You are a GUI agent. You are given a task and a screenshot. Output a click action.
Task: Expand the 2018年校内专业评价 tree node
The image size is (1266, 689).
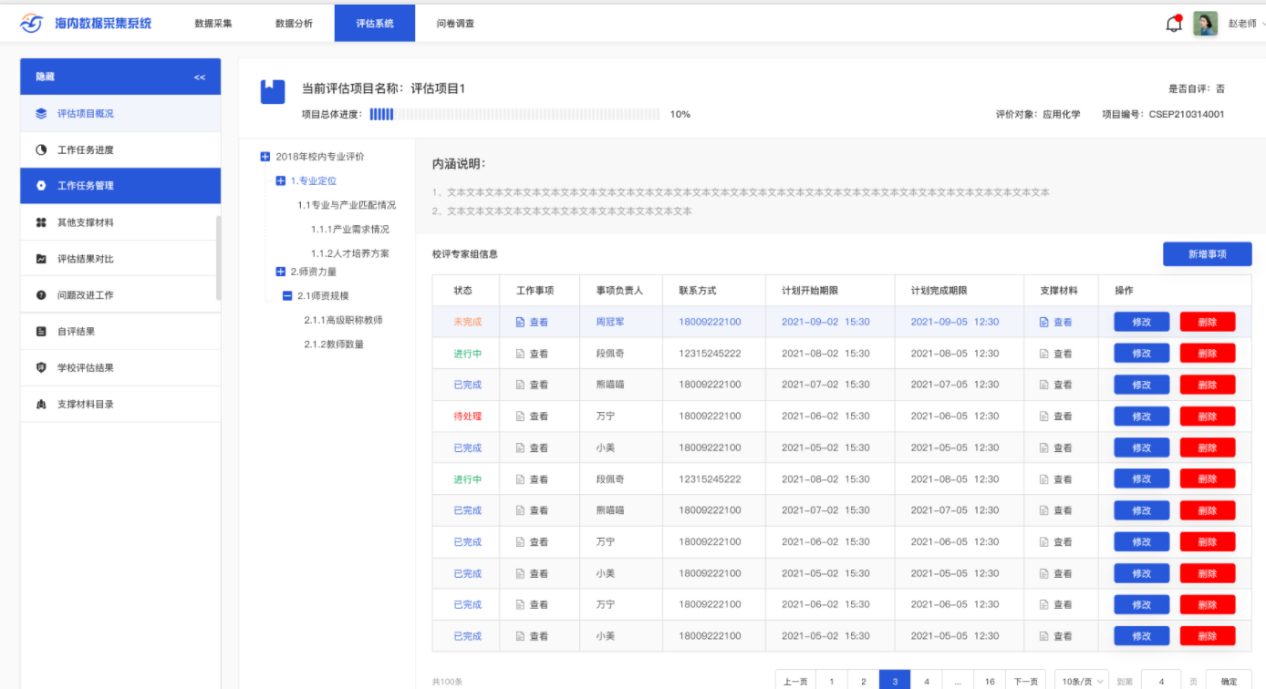click(x=265, y=157)
